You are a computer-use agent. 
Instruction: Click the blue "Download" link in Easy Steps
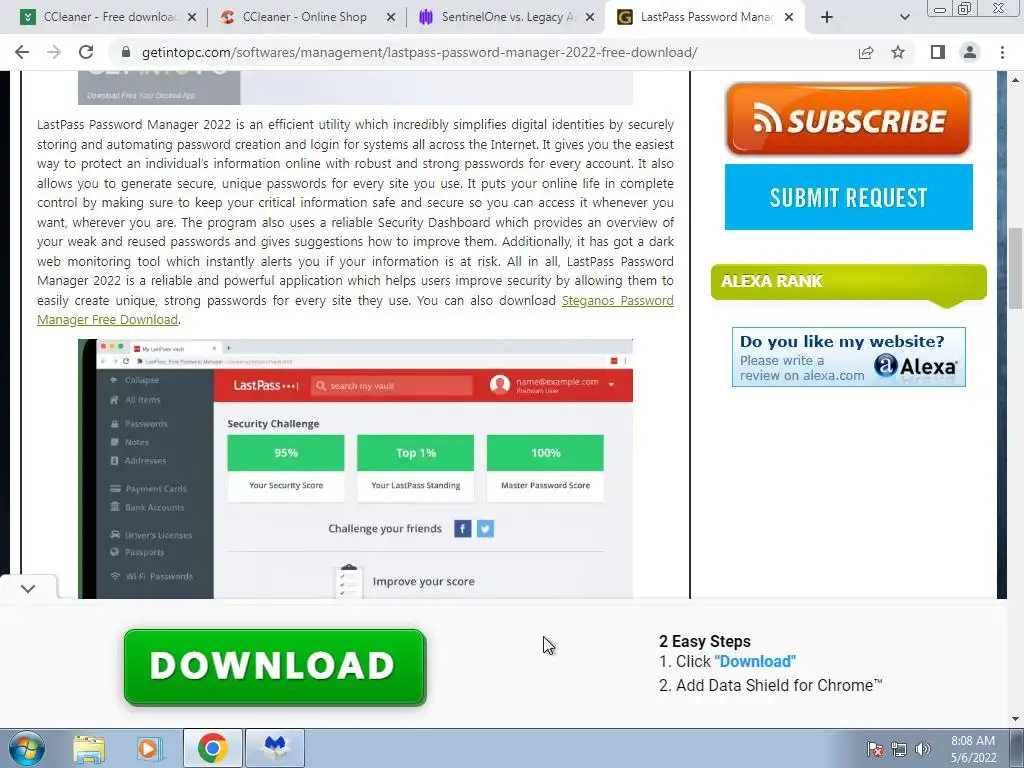coord(755,662)
